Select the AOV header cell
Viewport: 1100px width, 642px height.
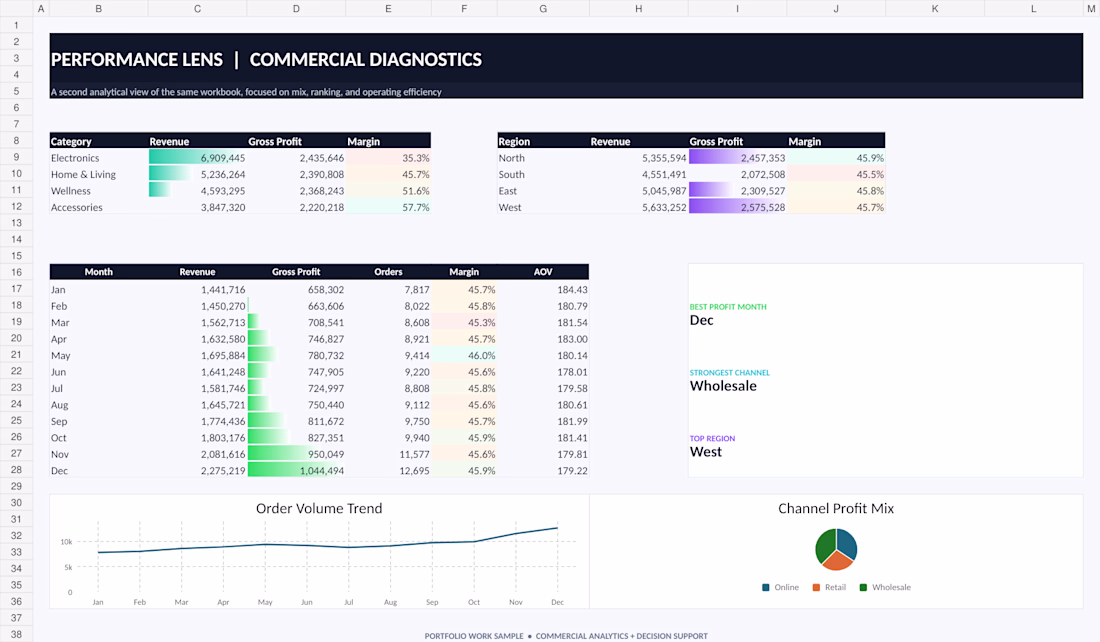pyautogui.click(x=543, y=272)
